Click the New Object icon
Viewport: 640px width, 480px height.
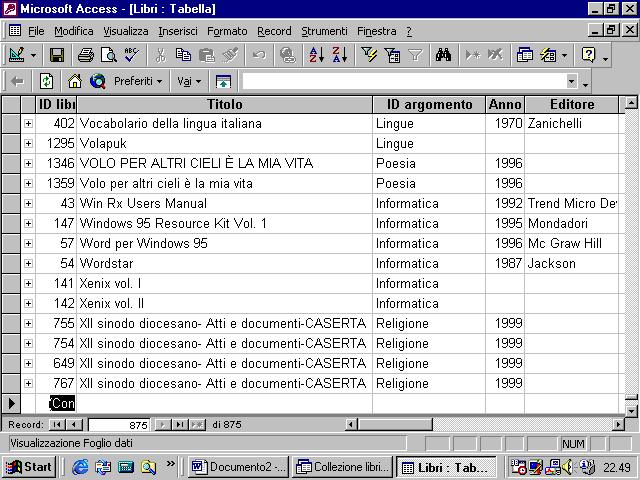[x=548, y=55]
